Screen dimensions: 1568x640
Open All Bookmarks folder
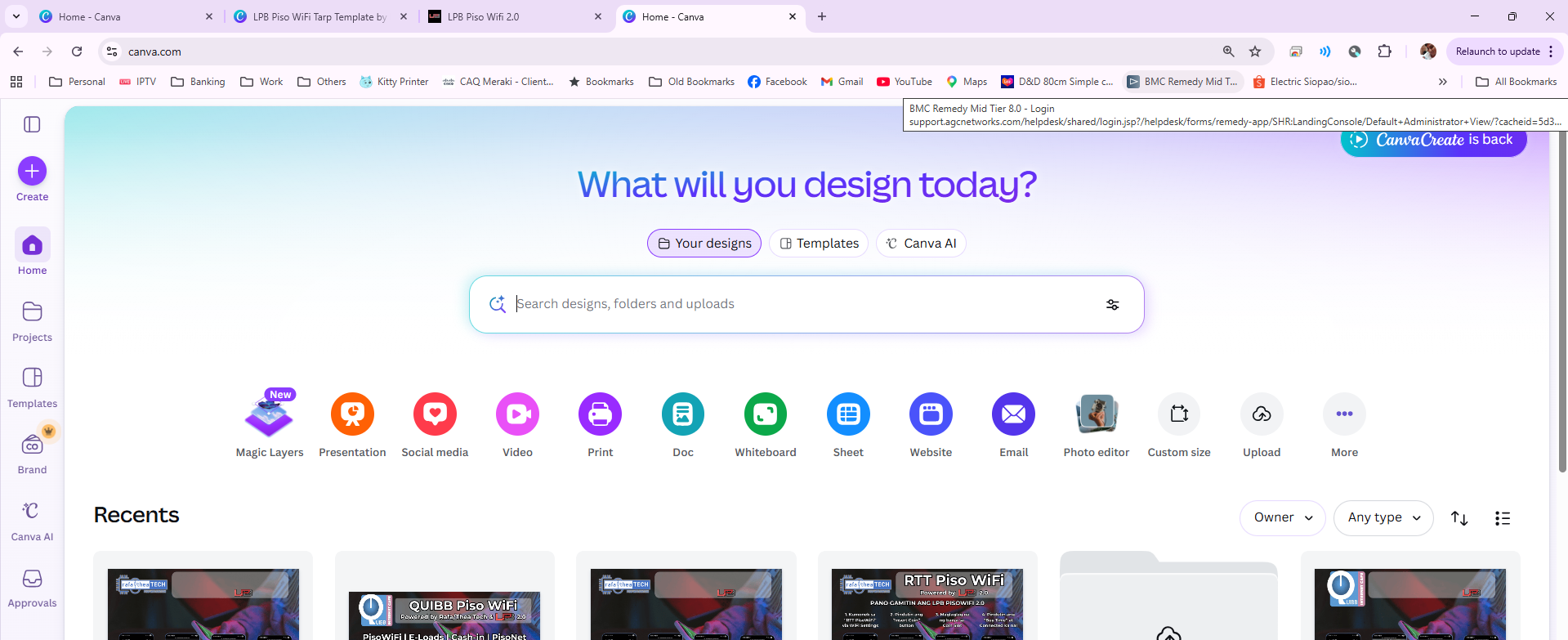tap(1517, 82)
